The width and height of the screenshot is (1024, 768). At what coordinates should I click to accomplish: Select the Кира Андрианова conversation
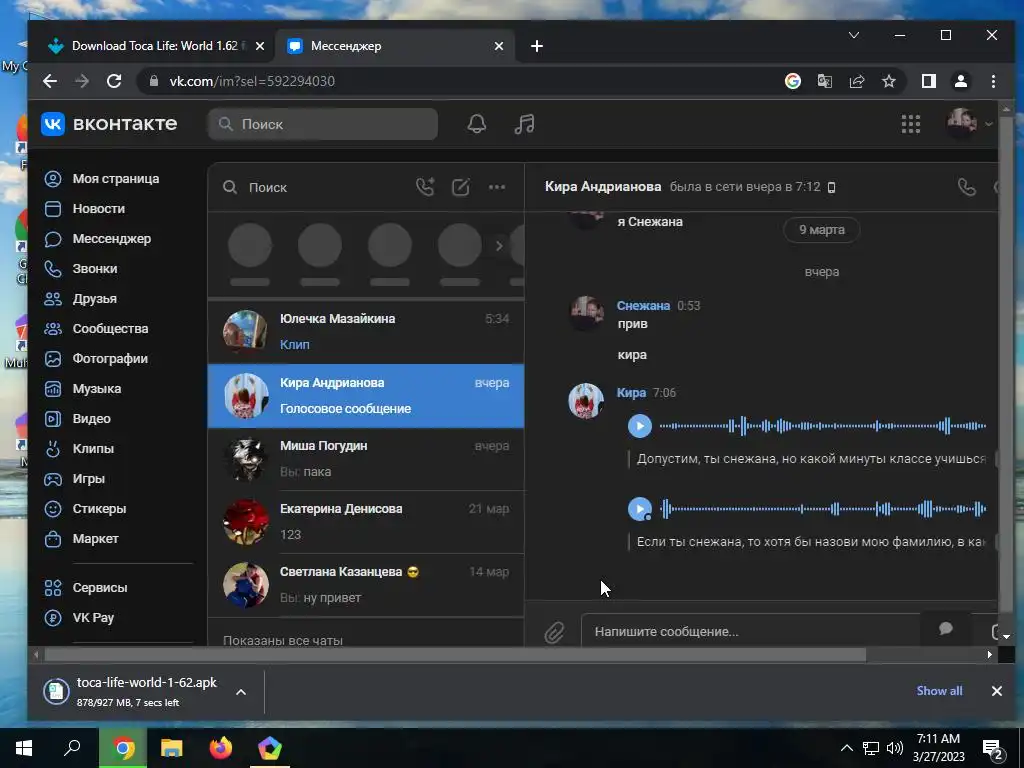[x=366, y=396]
